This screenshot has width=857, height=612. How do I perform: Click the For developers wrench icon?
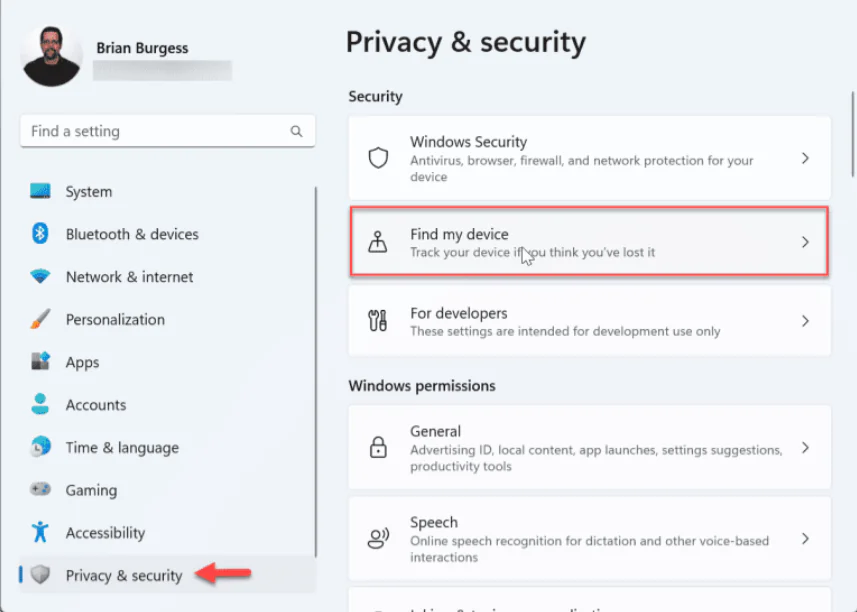point(378,320)
